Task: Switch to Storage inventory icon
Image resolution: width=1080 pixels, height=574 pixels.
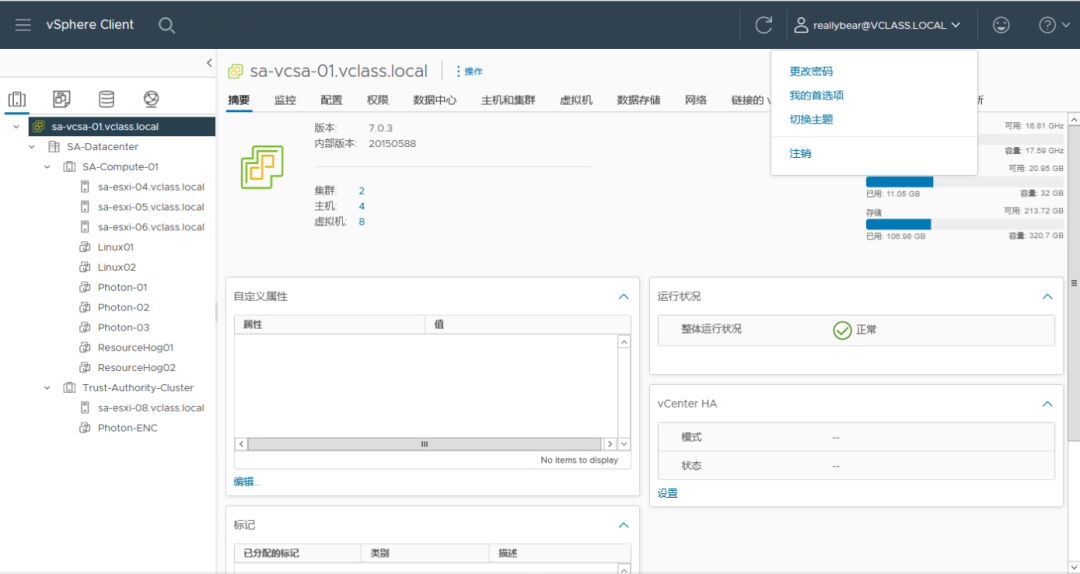Action: pos(106,99)
